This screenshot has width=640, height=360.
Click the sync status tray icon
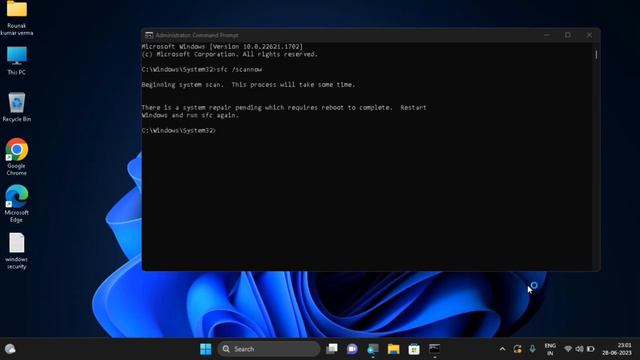click(518, 349)
